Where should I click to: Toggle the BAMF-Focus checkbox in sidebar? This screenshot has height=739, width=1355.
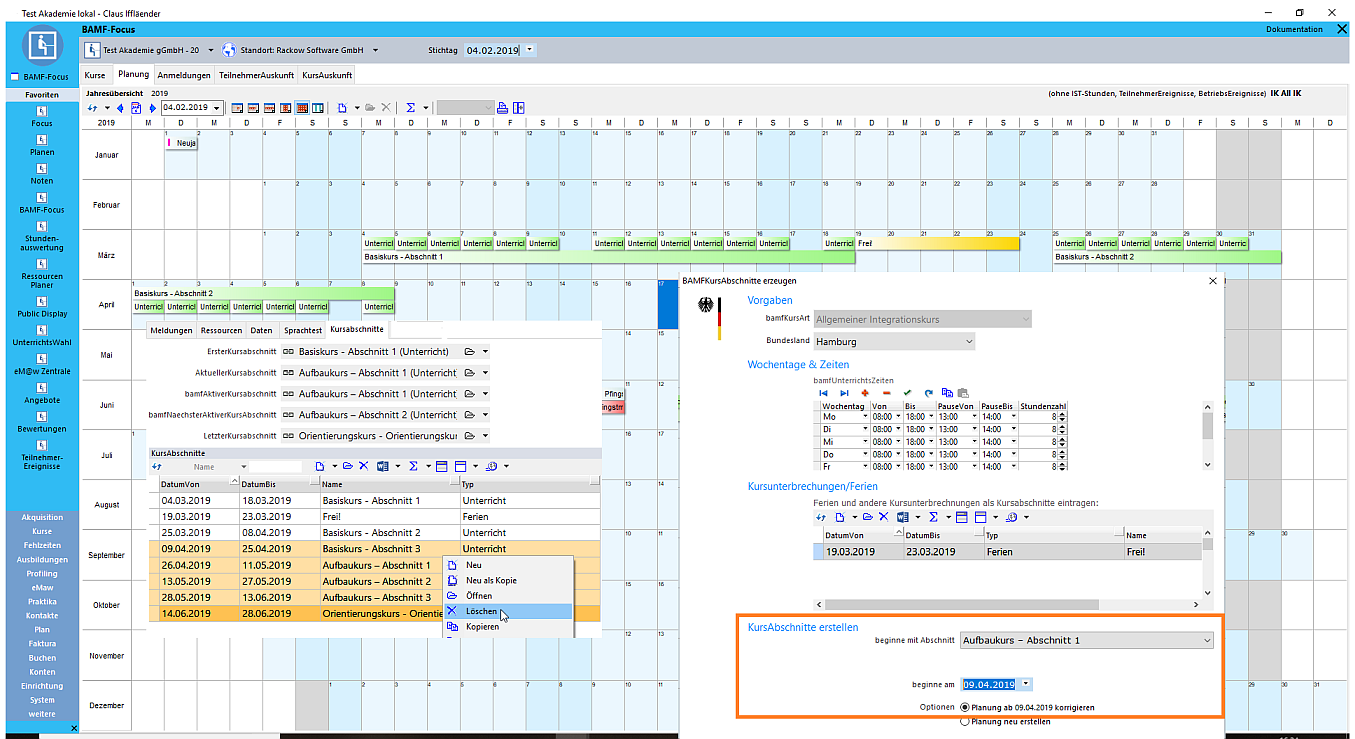coord(14,77)
